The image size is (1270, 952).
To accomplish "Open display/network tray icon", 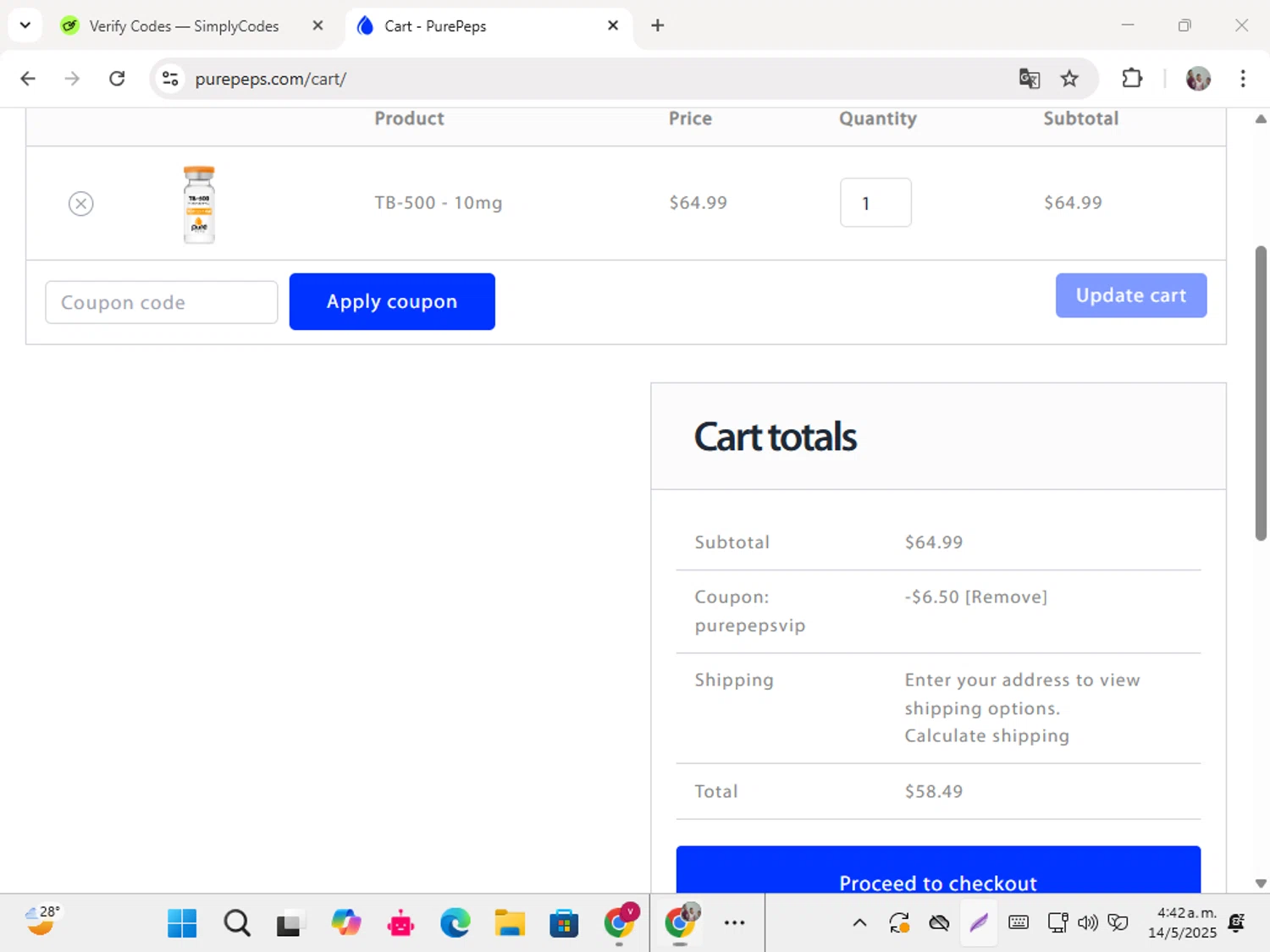I will [1057, 923].
